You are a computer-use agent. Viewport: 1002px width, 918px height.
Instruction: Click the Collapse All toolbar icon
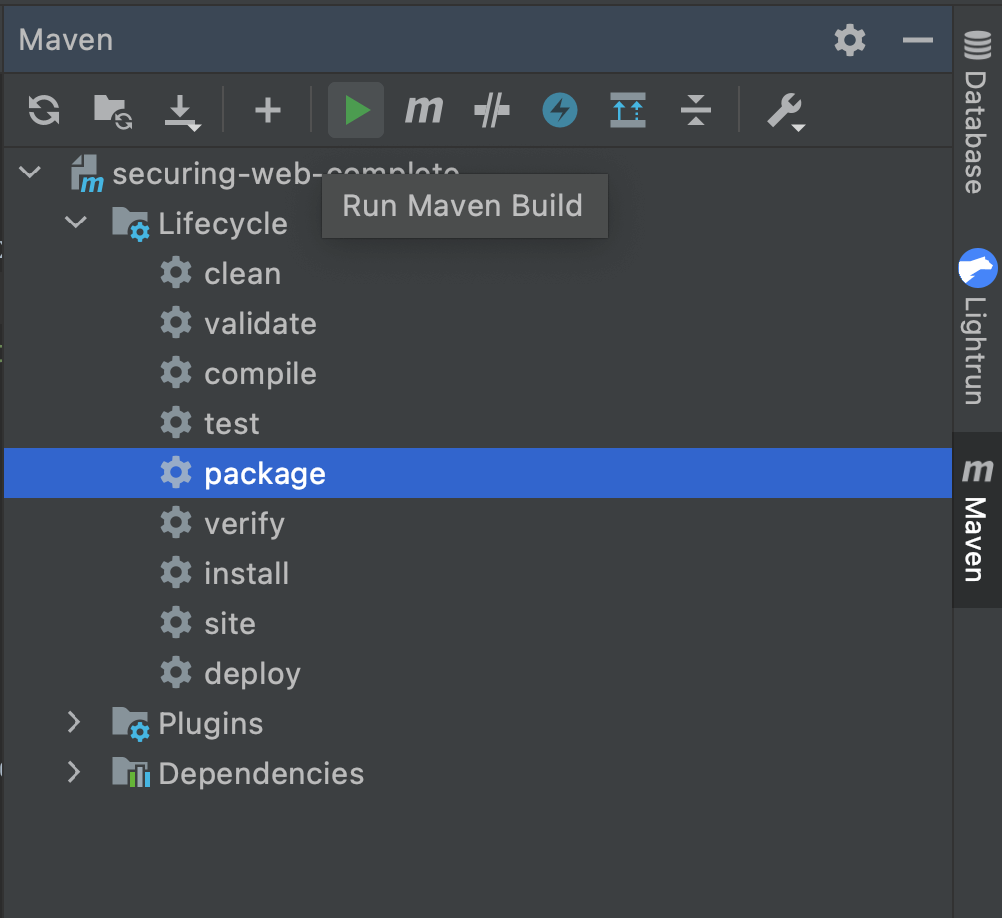(x=695, y=110)
